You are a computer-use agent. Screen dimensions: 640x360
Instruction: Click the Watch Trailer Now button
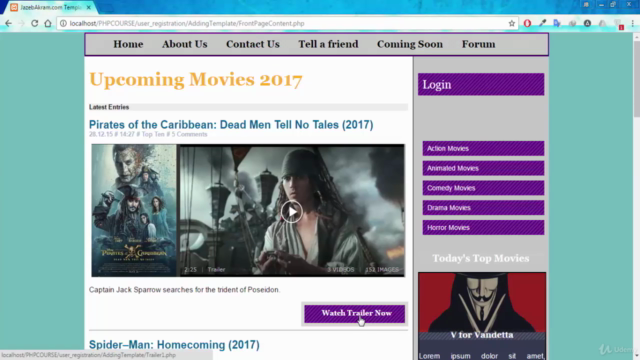point(354,313)
